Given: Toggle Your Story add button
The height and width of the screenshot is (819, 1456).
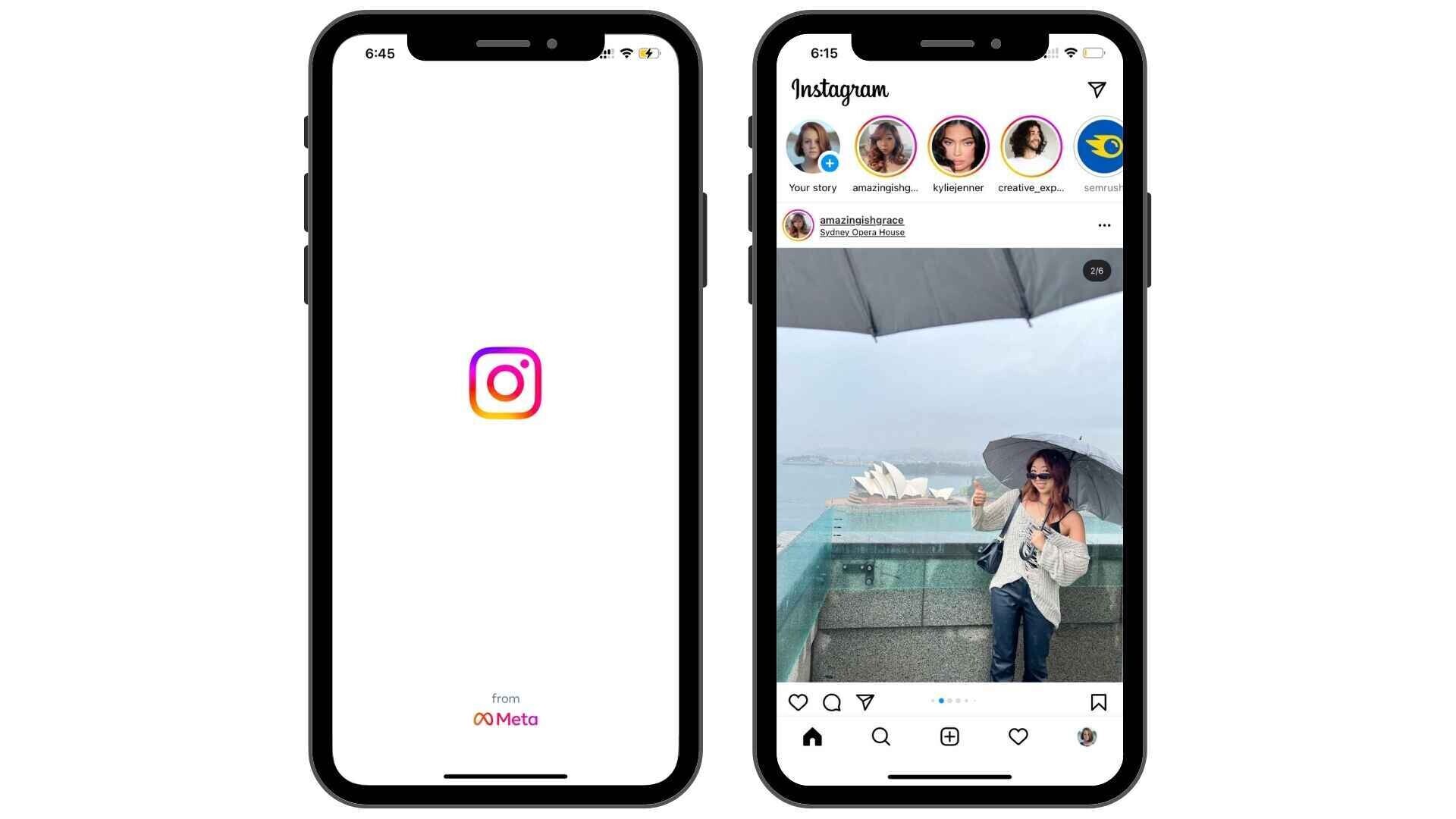Looking at the screenshot, I should point(829,163).
